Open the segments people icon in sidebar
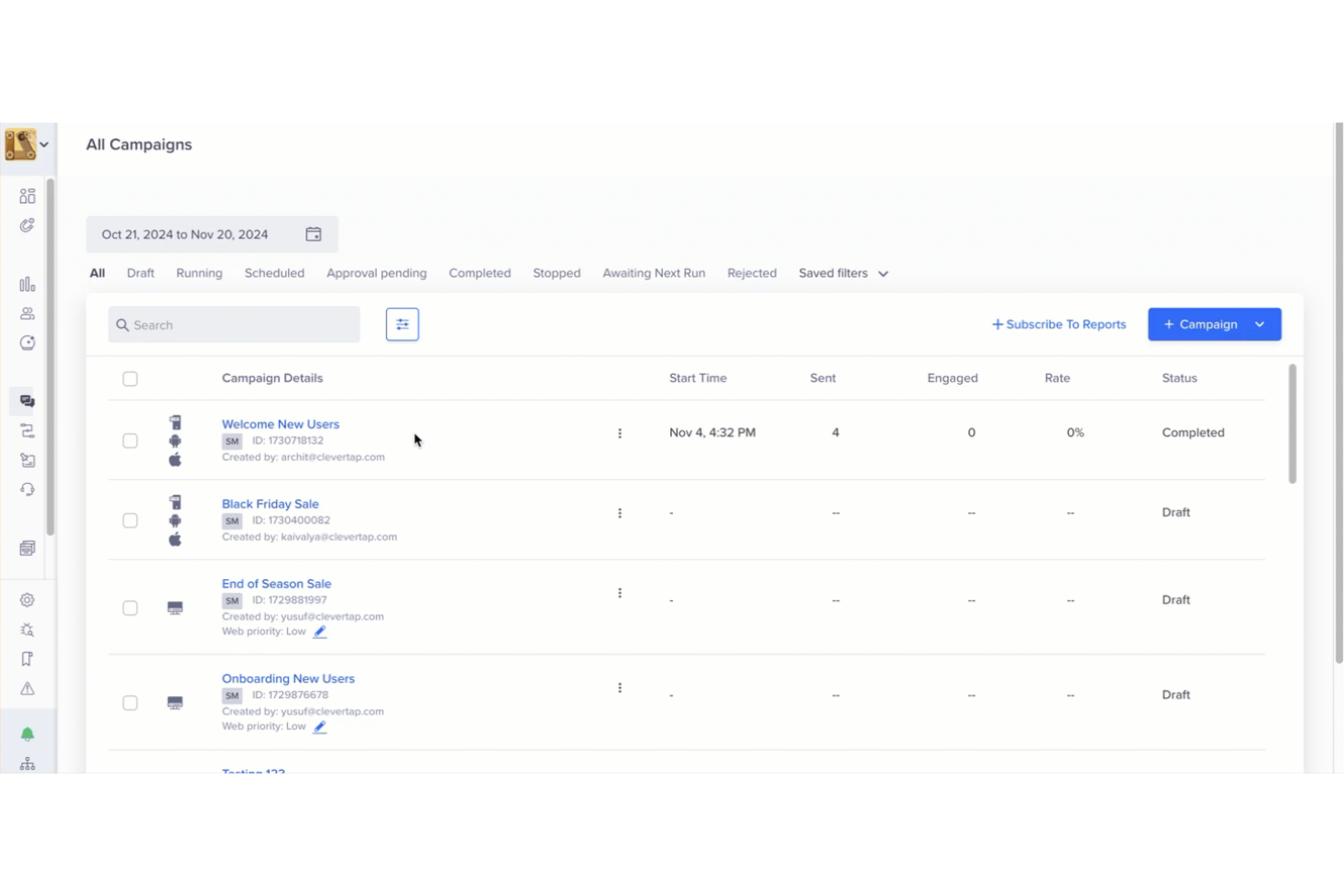Viewport: 1344px width, 896px height. (x=27, y=313)
